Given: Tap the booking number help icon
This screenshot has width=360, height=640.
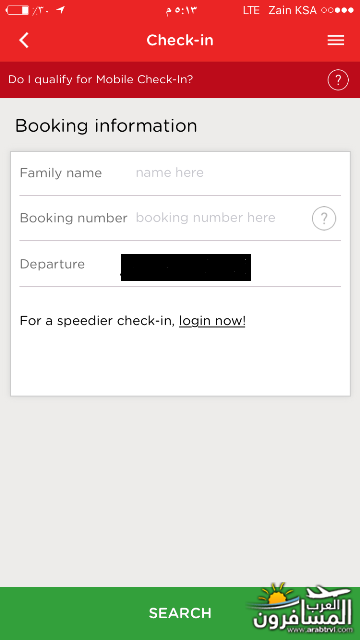Looking at the screenshot, I should 324,219.
